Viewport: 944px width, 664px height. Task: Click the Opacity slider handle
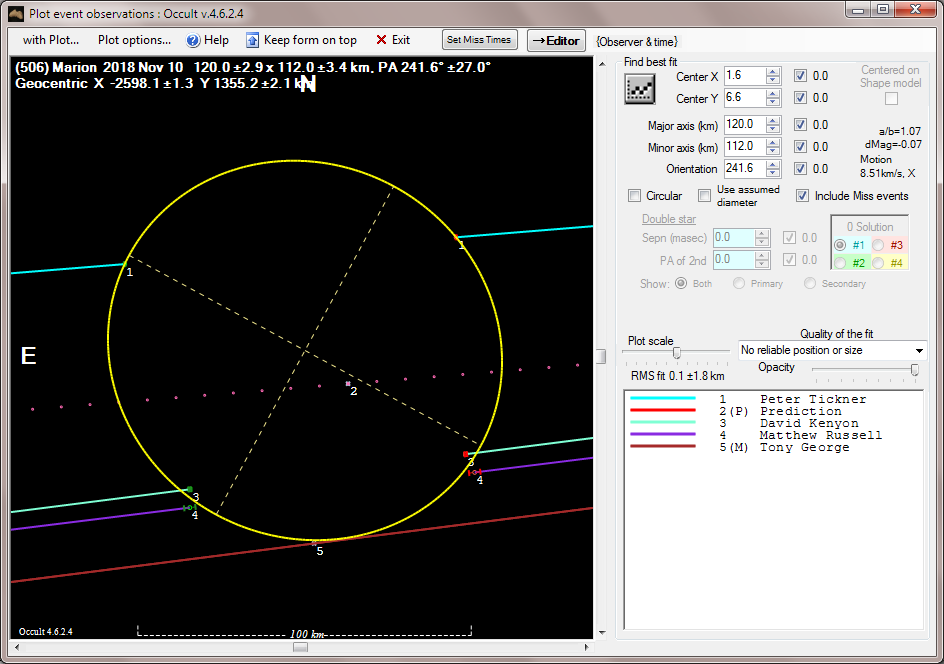click(914, 369)
